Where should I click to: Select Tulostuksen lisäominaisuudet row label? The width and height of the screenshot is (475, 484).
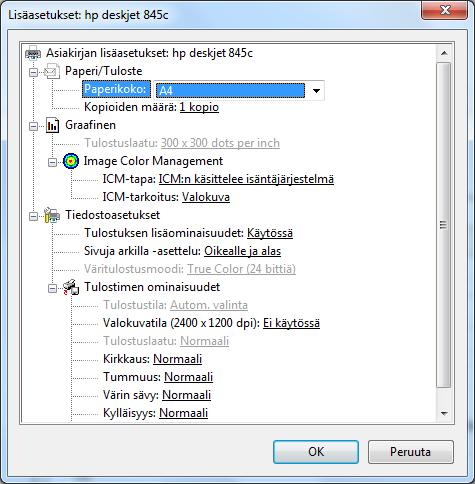click(164, 233)
